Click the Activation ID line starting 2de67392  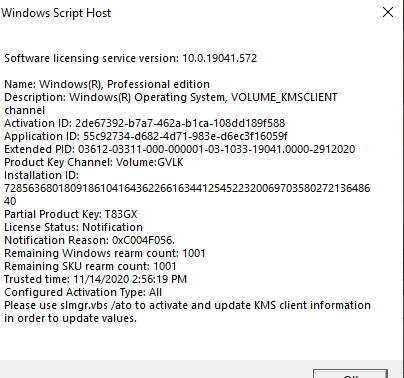coord(145,123)
